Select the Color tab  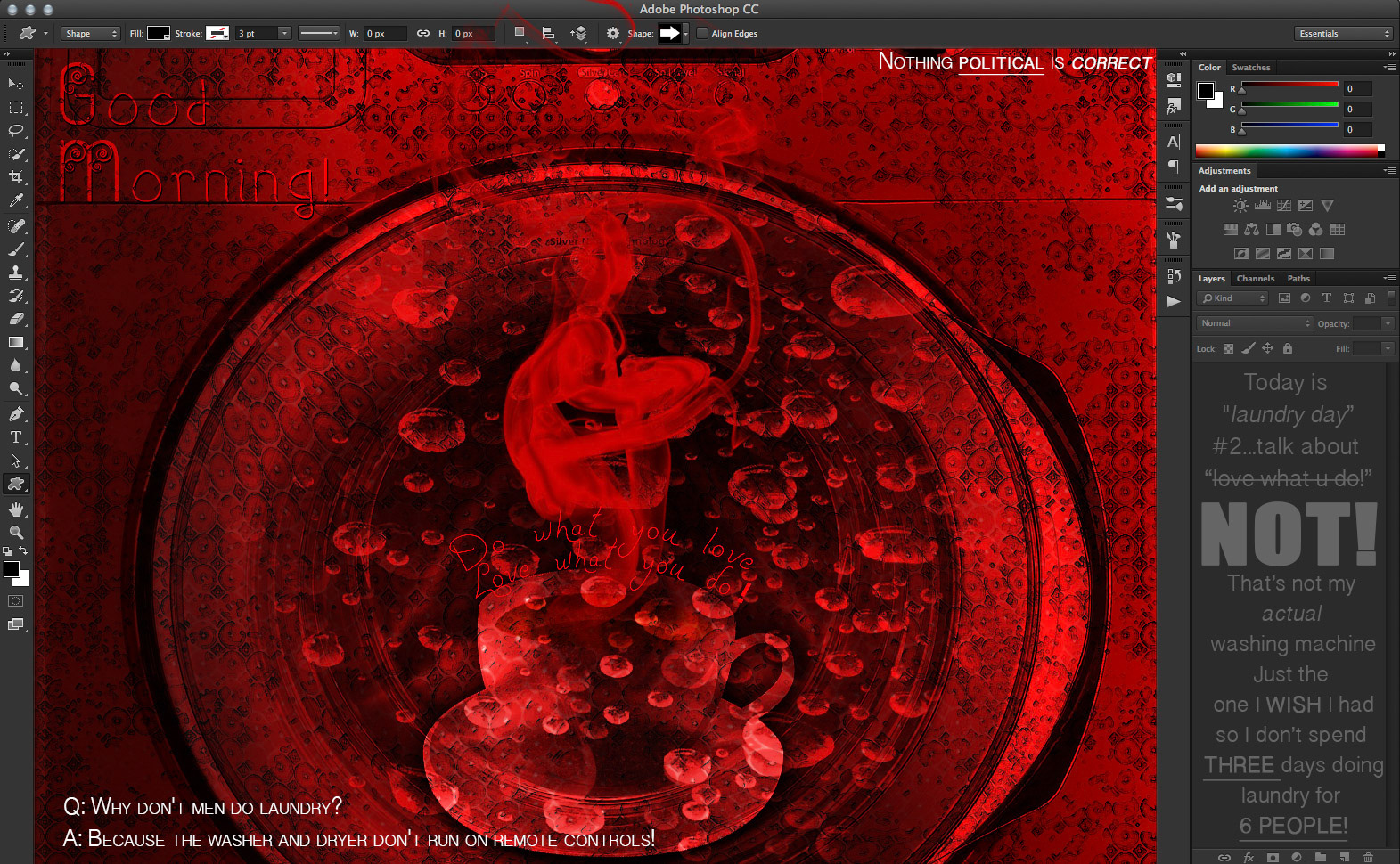1209,68
